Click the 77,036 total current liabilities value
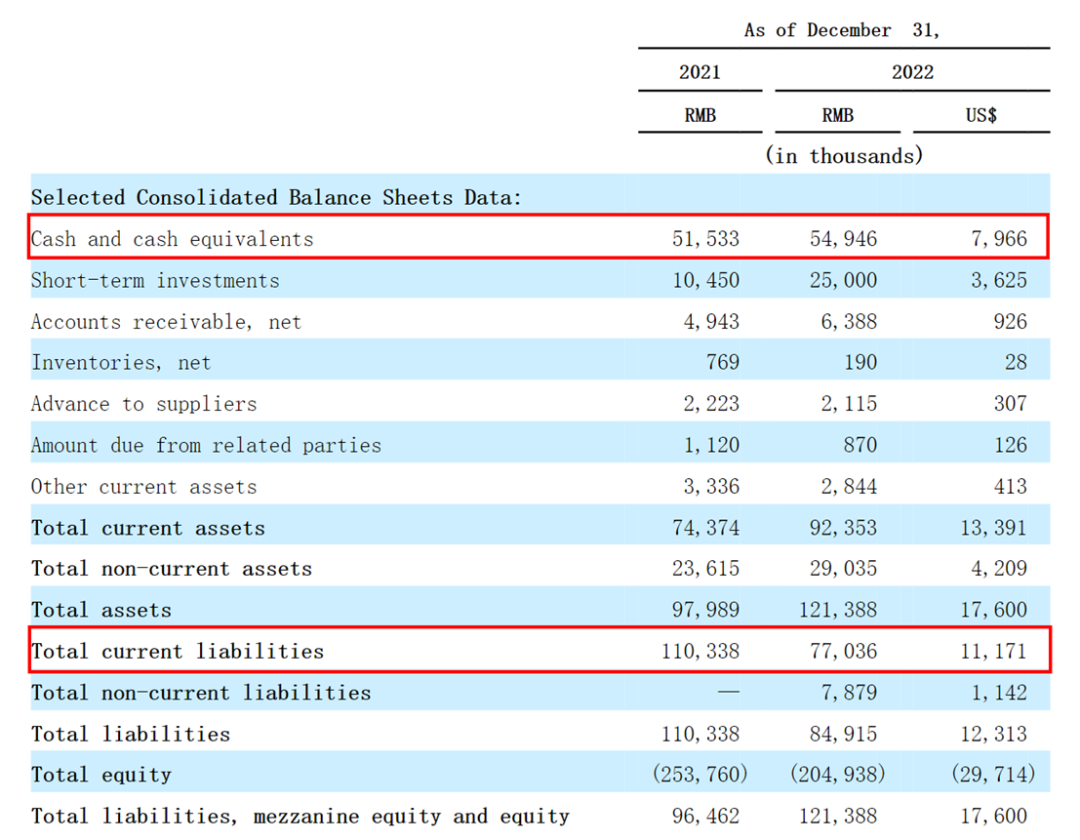 tap(843, 651)
